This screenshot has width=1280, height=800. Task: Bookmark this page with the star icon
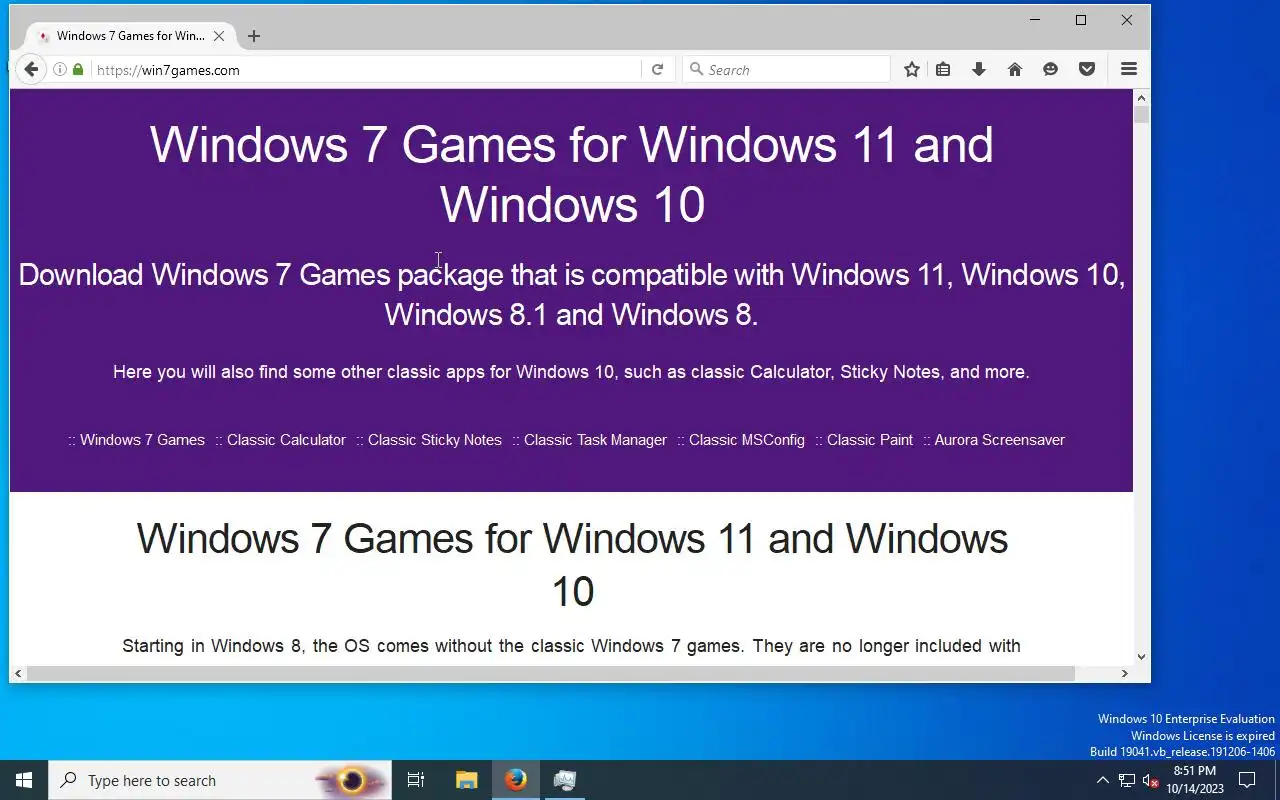coord(912,69)
